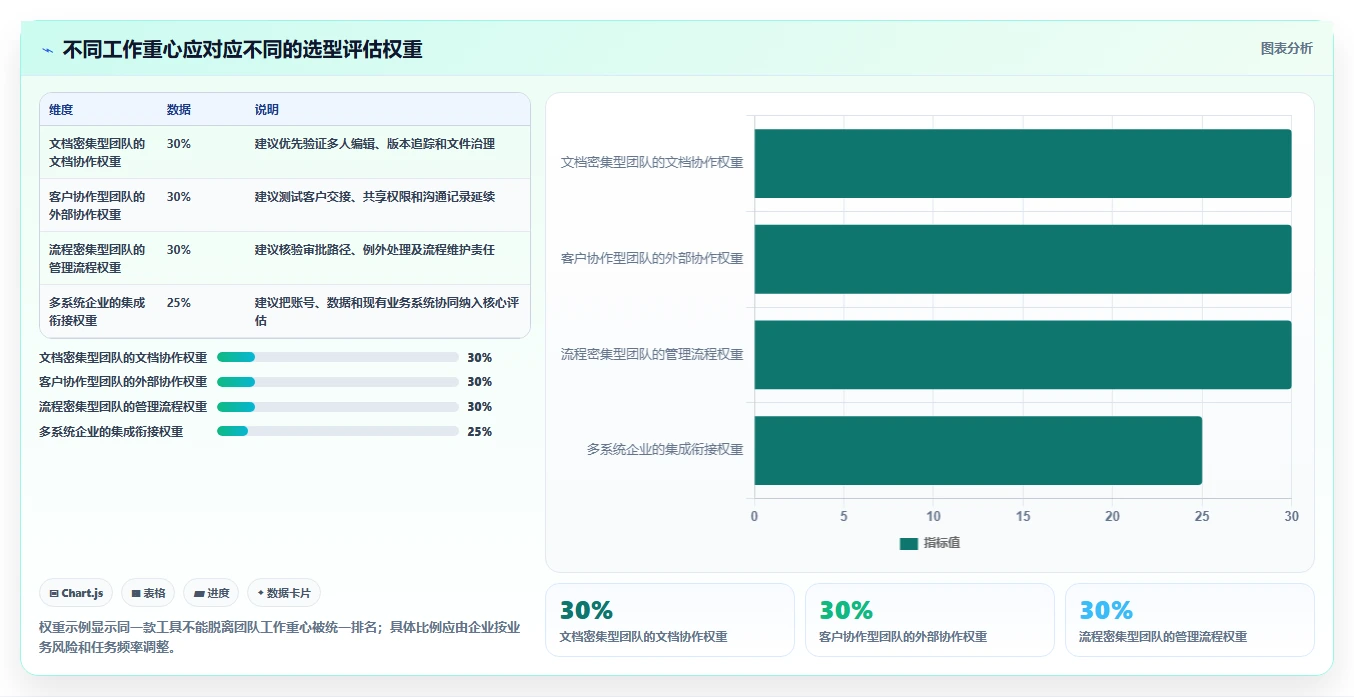
Task: Click the 维度 column header
Action: pos(61,110)
